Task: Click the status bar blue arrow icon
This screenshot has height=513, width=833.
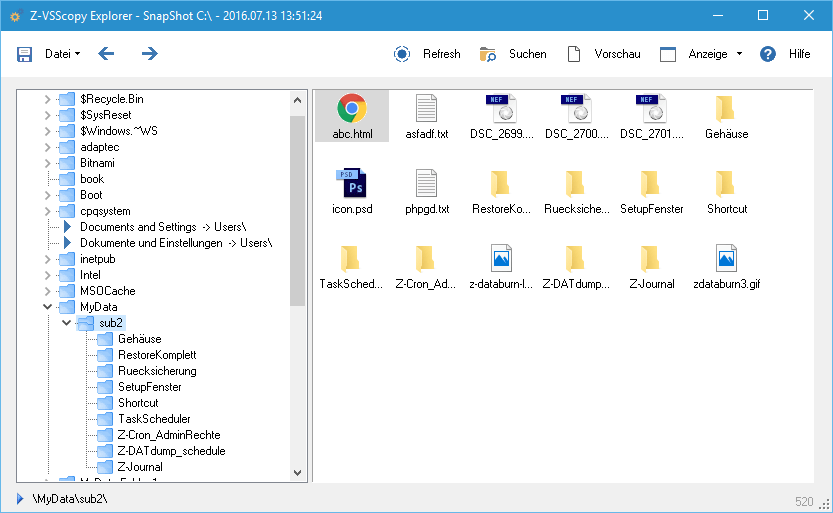Action: pyautogui.click(x=20, y=499)
